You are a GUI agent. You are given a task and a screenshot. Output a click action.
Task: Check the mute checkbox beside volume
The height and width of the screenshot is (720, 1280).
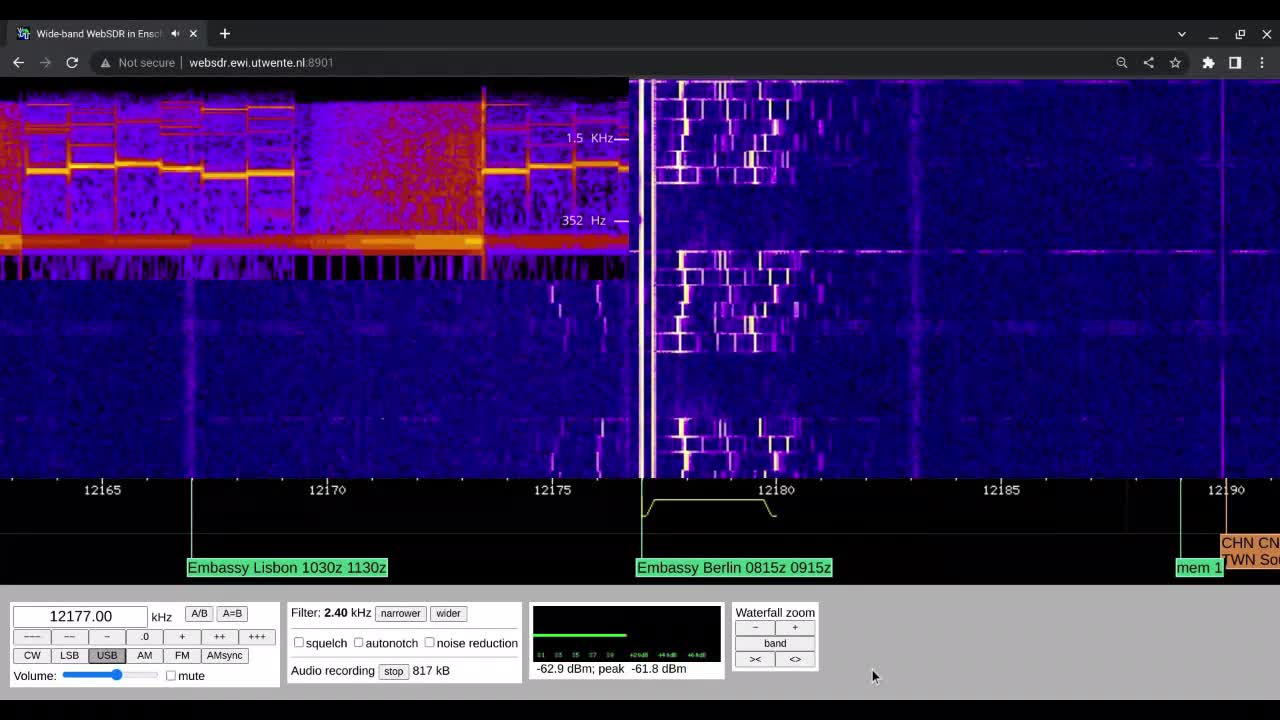pyautogui.click(x=171, y=676)
